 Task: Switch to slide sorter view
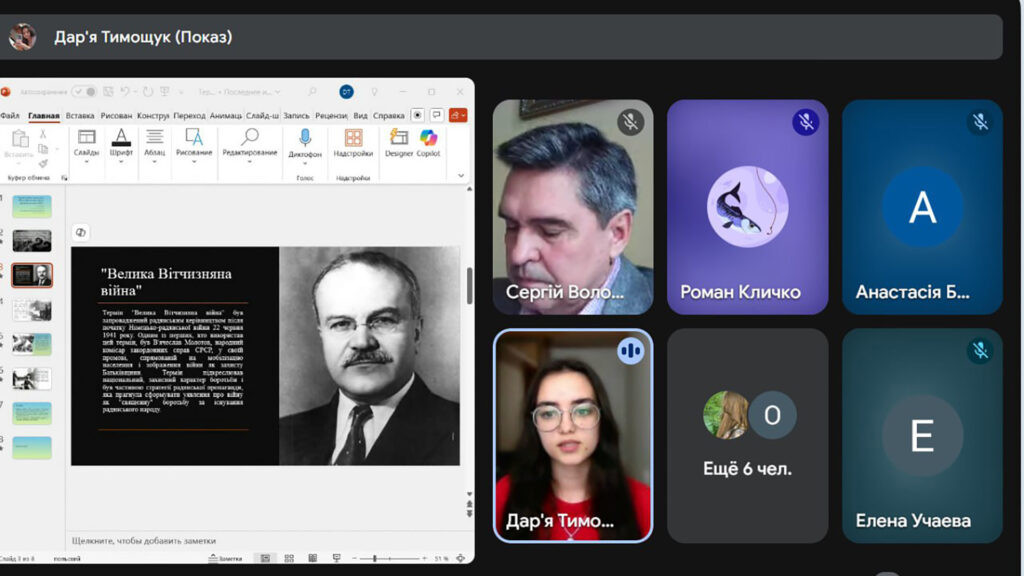pyautogui.click(x=289, y=558)
